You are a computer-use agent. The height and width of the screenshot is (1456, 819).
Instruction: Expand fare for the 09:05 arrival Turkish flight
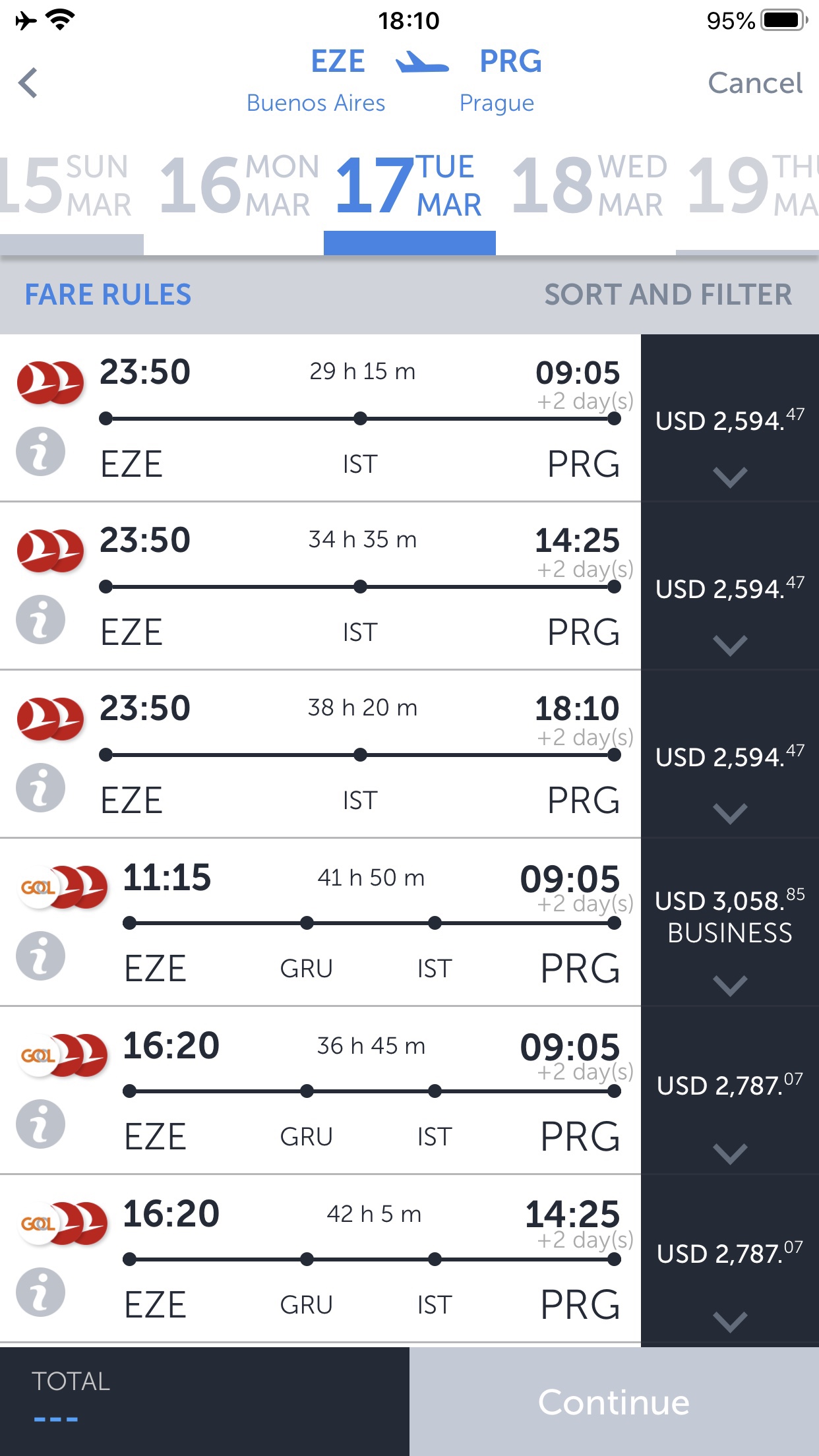click(730, 476)
